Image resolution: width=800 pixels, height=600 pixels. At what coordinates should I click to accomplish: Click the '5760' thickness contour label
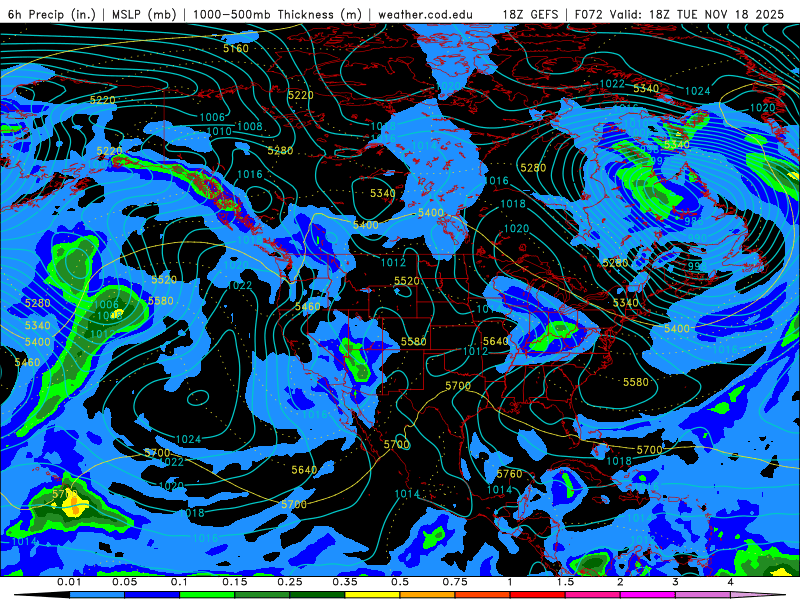pos(509,474)
